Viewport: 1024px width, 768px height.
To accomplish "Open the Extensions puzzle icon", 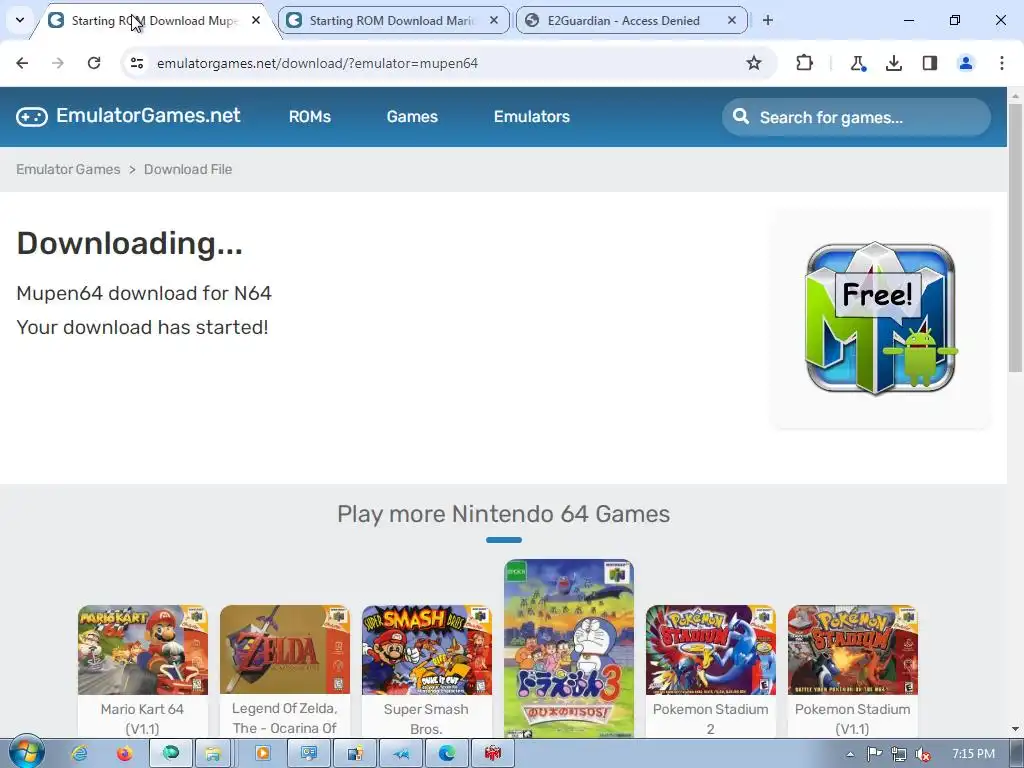I will click(x=805, y=63).
